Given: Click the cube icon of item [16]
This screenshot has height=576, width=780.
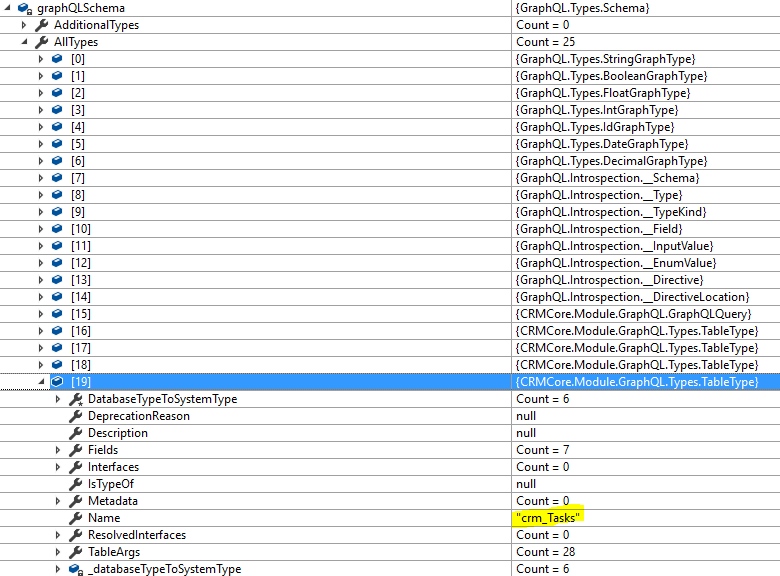Looking at the screenshot, I should pos(57,331).
